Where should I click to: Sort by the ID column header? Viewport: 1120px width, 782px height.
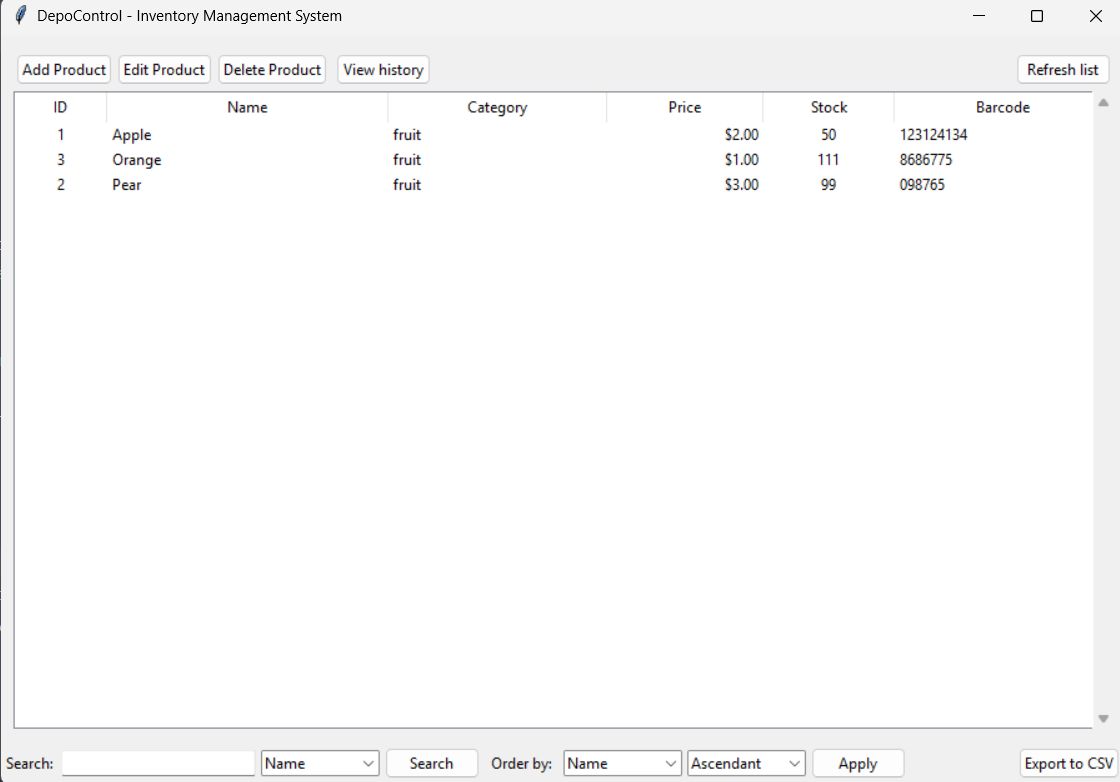pos(61,107)
